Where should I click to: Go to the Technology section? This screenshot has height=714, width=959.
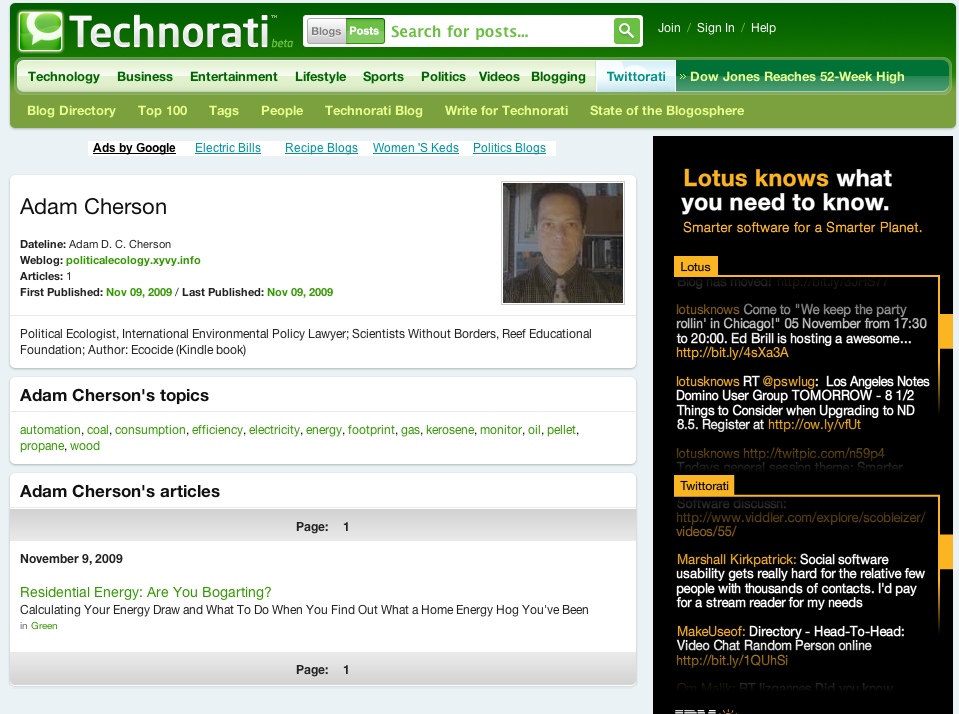click(64, 76)
